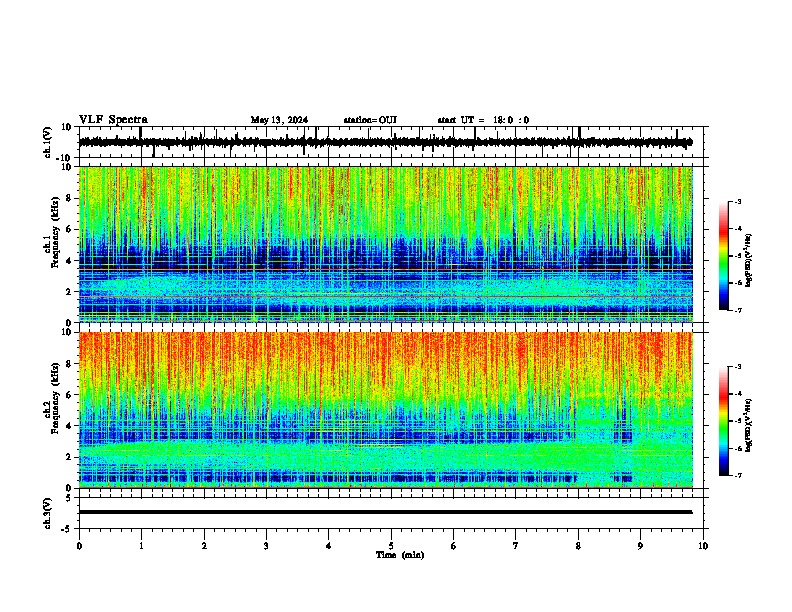The image size is (792, 612).
Task: Click the 'ch.3(V)' axis label
Action: click(x=48, y=513)
